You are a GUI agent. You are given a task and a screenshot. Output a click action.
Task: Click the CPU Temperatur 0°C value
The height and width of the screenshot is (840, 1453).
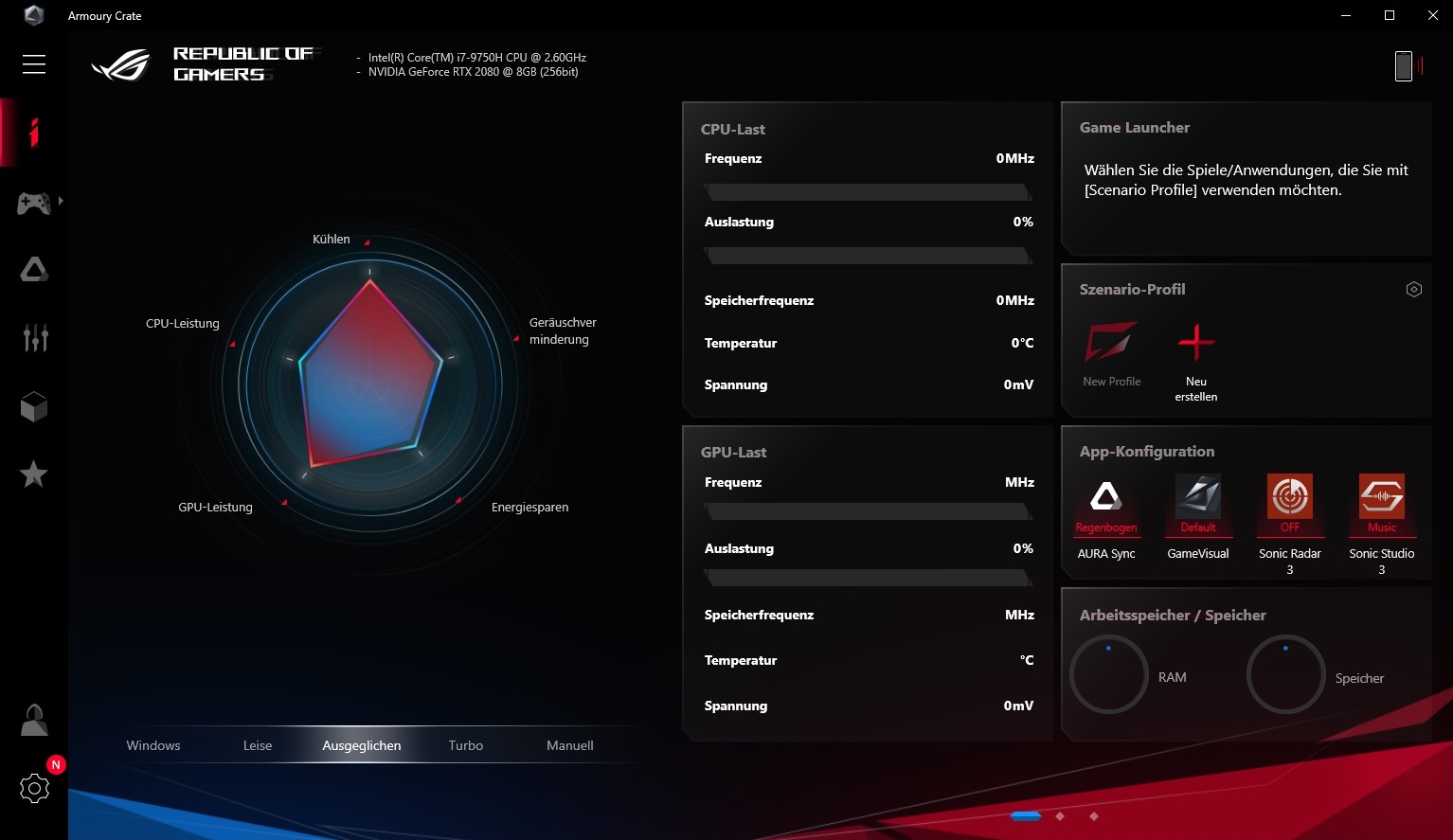tap(1023, 343)
